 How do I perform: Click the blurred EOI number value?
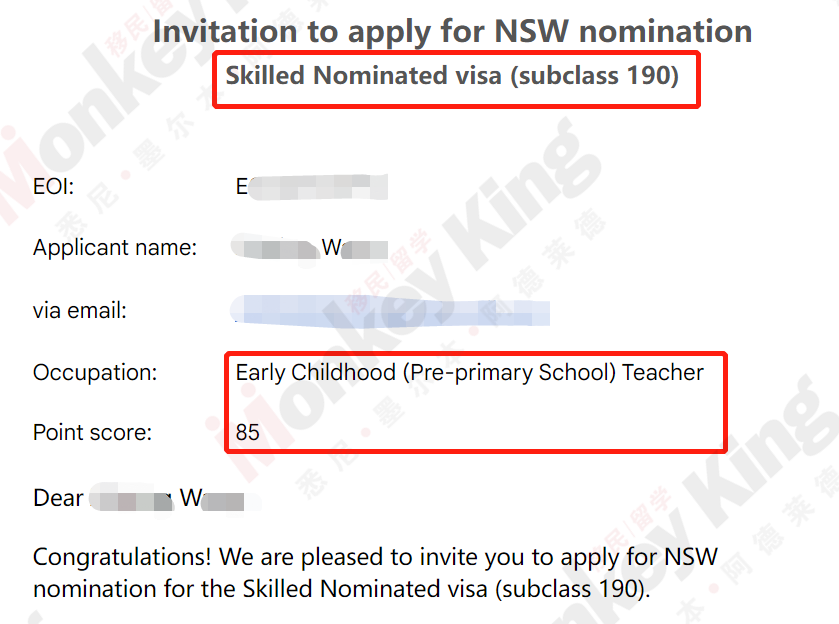point(311,187)
